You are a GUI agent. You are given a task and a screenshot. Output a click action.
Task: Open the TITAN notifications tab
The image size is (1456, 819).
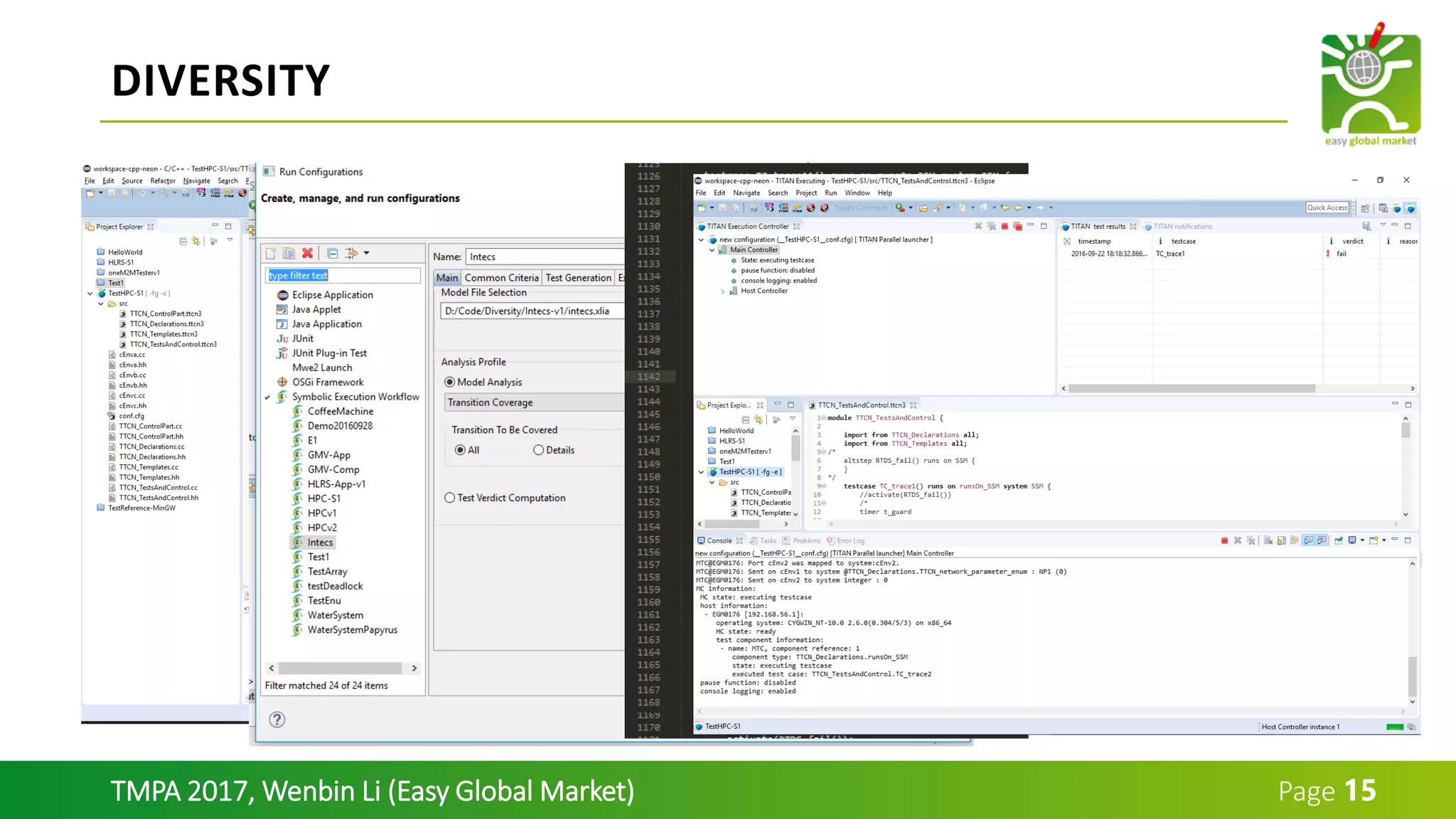click(x=1182, y=227)
